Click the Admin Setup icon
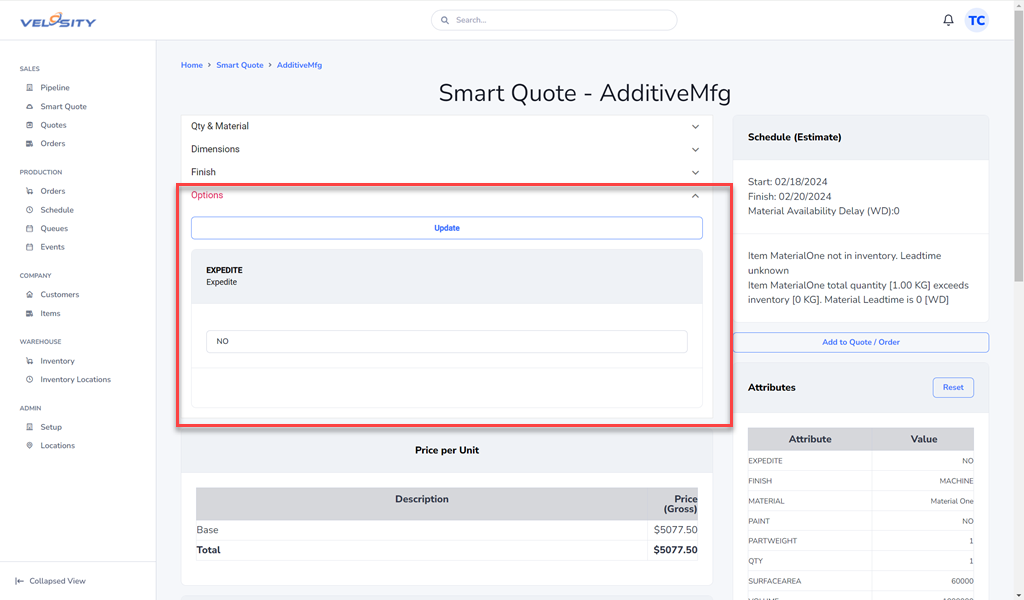The height and width of the screenshot is (600, 1024). tap(30, 427)
